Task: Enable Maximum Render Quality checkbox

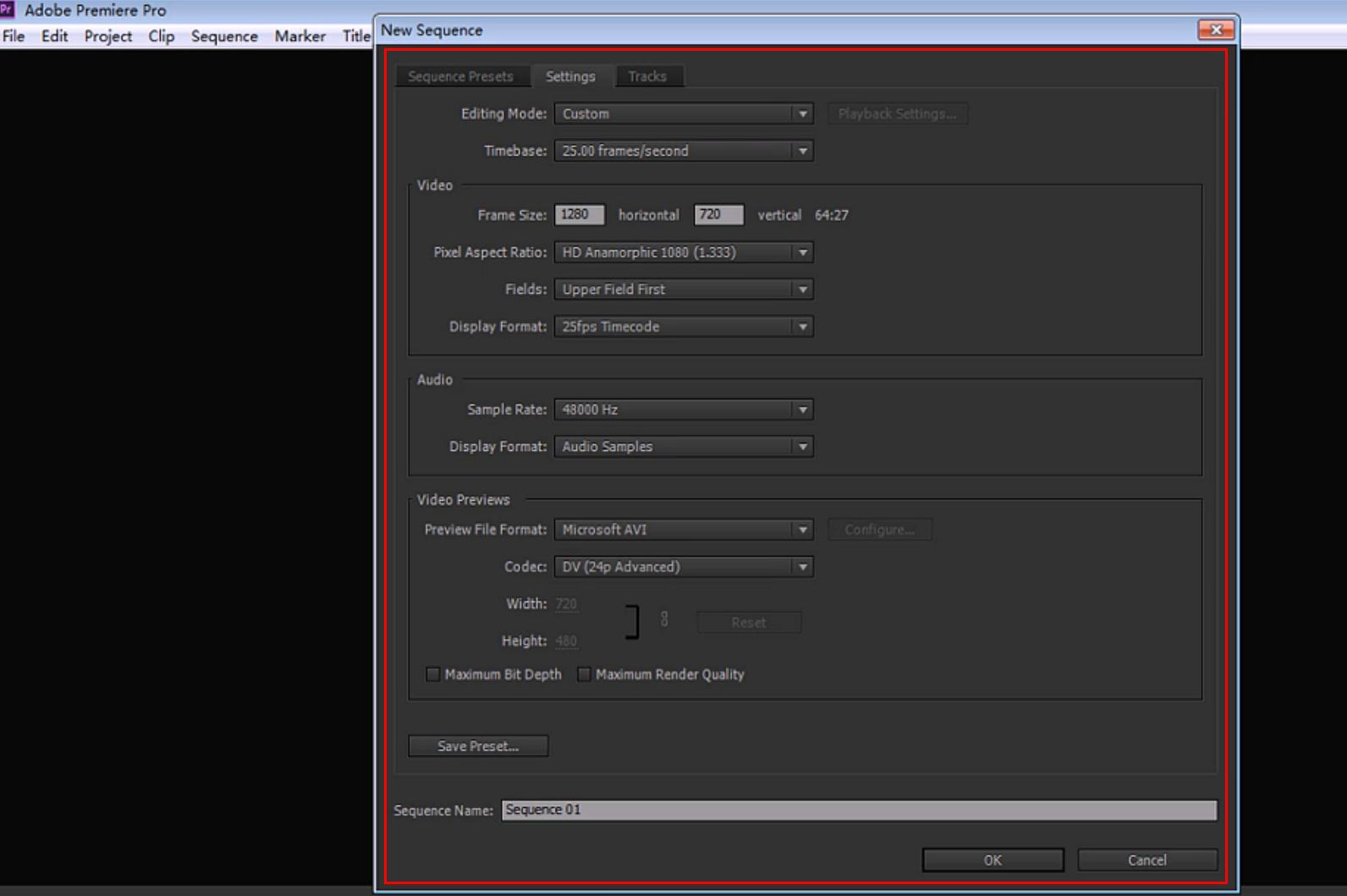Action: [584, 674]
